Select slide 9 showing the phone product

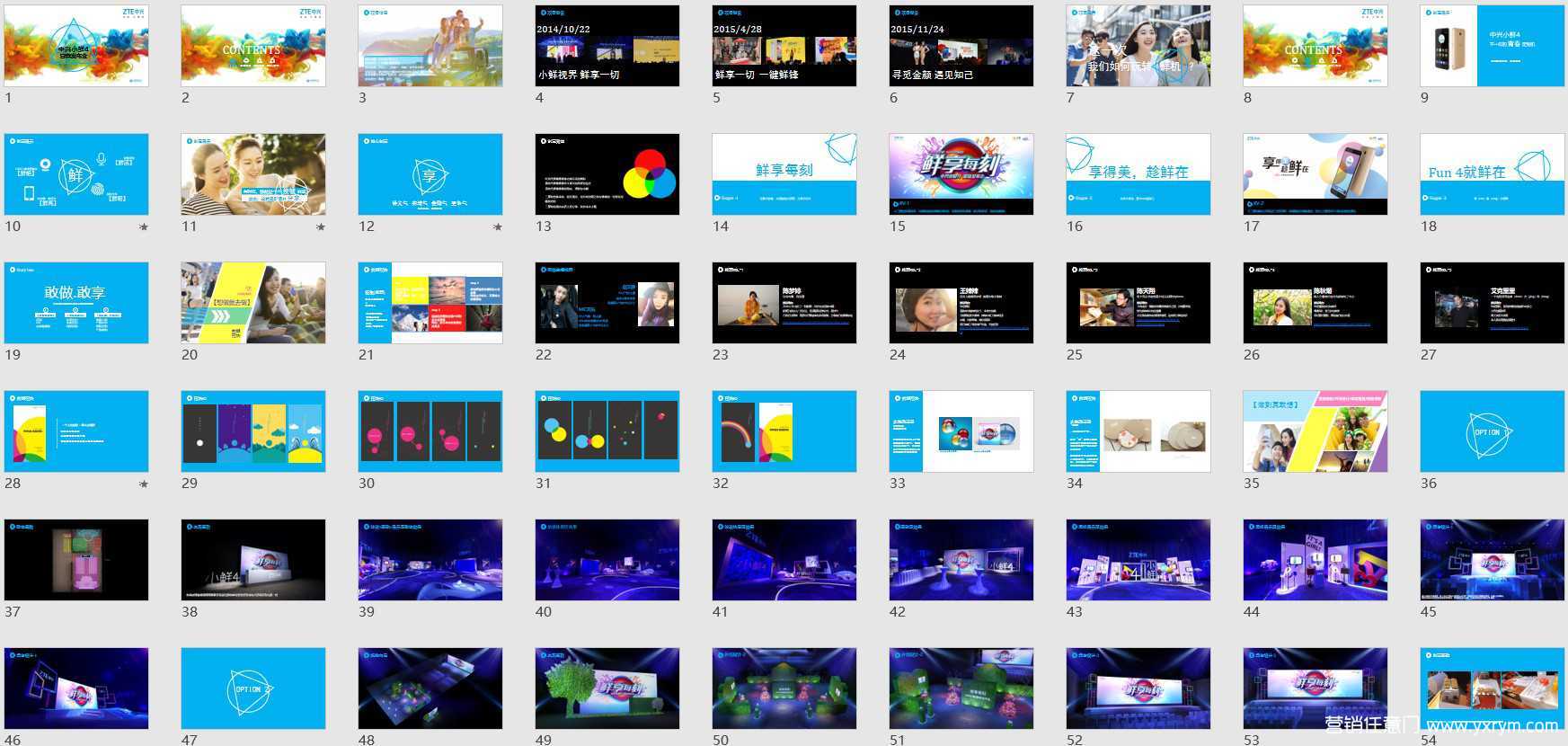pyautogui.click(x=1493, y=46)
